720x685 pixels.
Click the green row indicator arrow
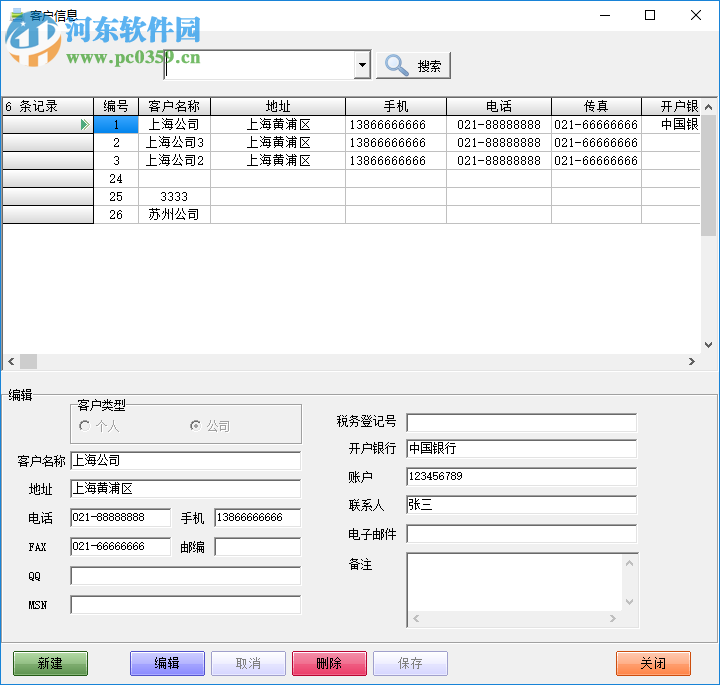84,124
